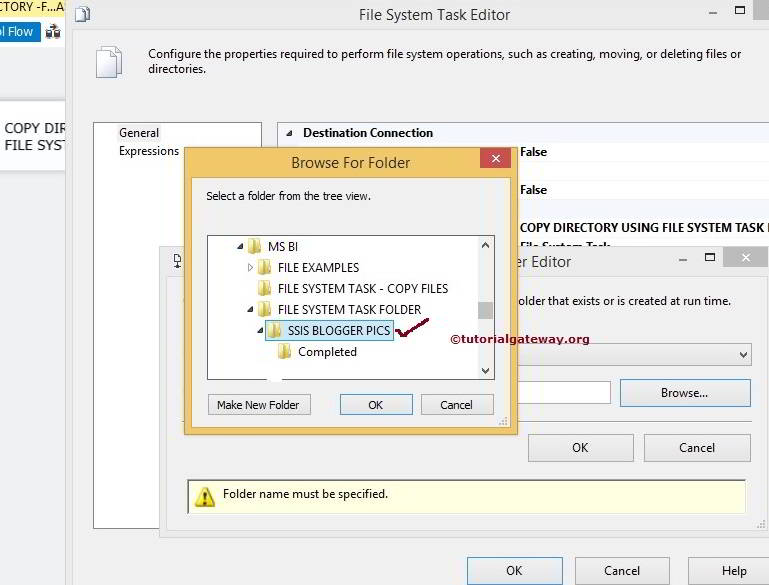Click the folder tree scrollbar up arrow
Screen dimensions: 769x585
pos(486,245)
